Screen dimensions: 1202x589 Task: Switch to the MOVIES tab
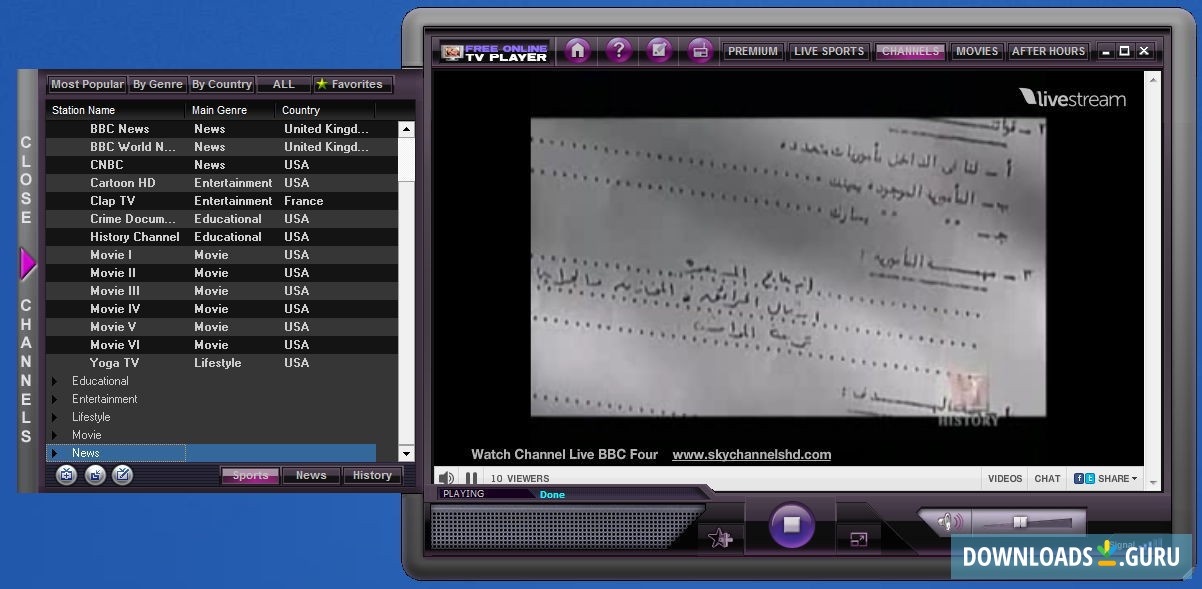[976, 50]
